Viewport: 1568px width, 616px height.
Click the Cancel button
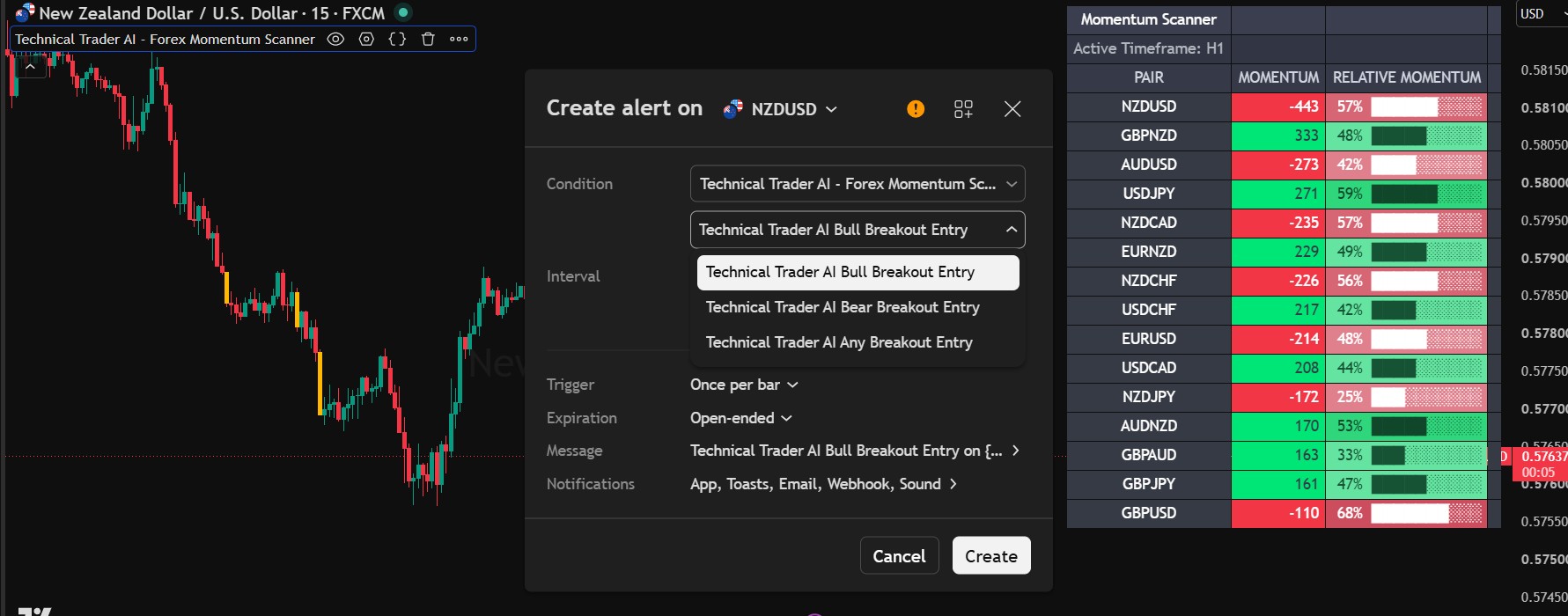pyautogui.click(x=899, y=556)
